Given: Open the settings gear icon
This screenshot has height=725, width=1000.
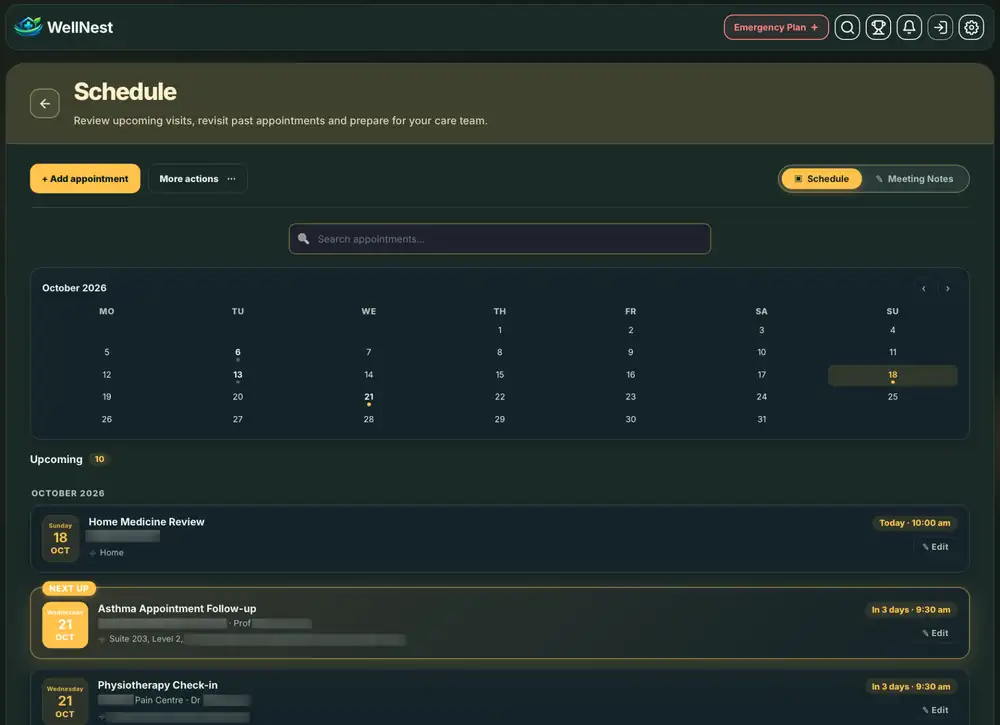Looking at the screenshot, I should click(971, 27).
